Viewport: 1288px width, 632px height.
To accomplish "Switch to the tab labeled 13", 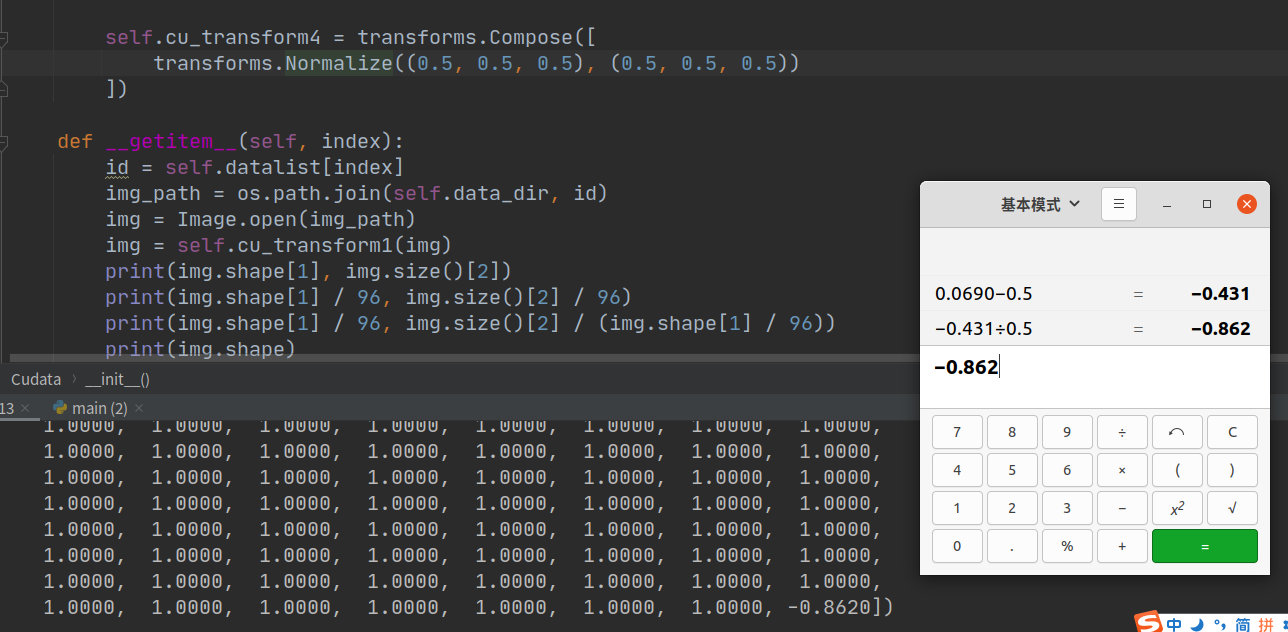I will coord(8,407).
